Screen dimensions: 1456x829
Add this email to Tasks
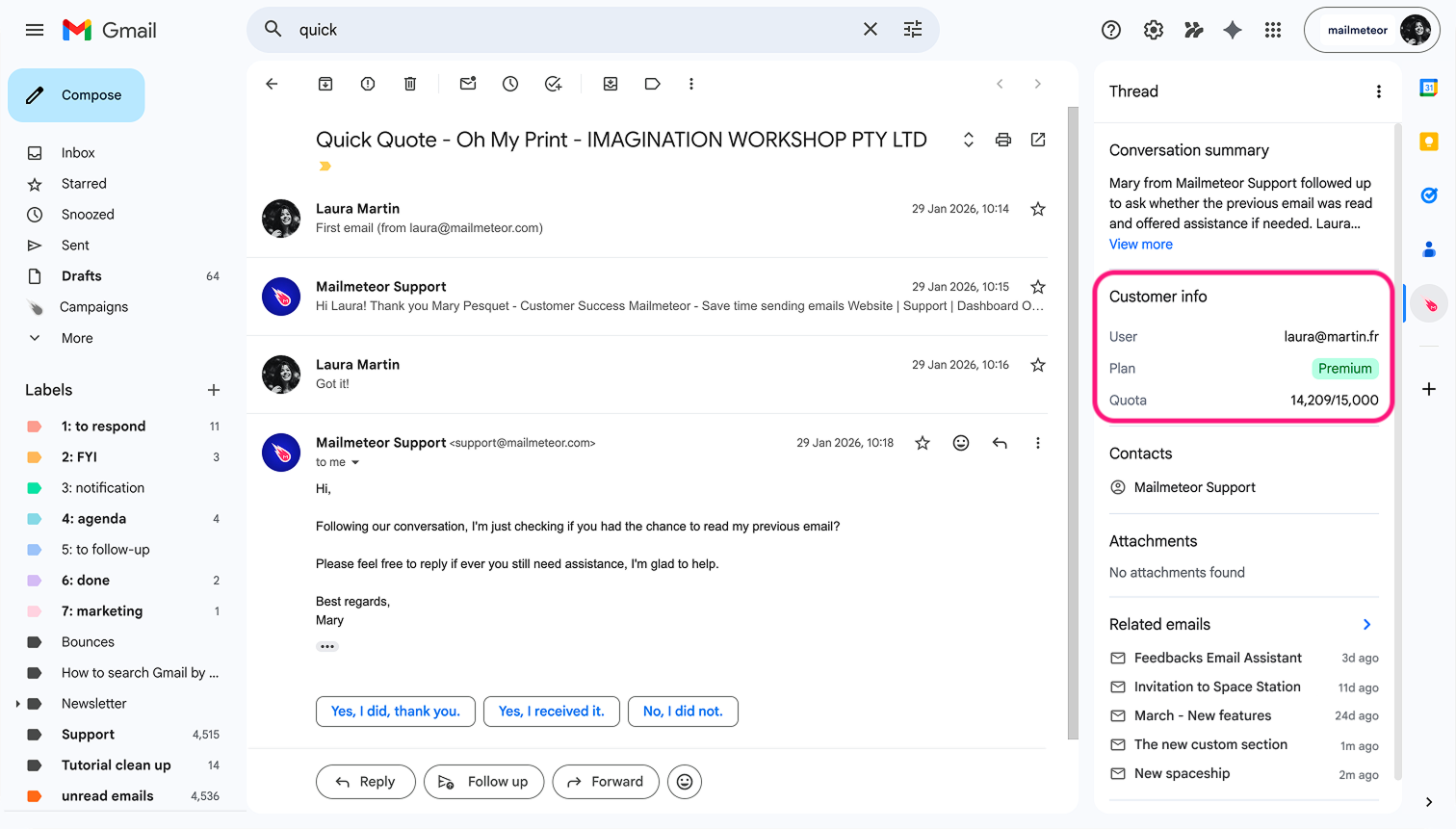point(553,84)
